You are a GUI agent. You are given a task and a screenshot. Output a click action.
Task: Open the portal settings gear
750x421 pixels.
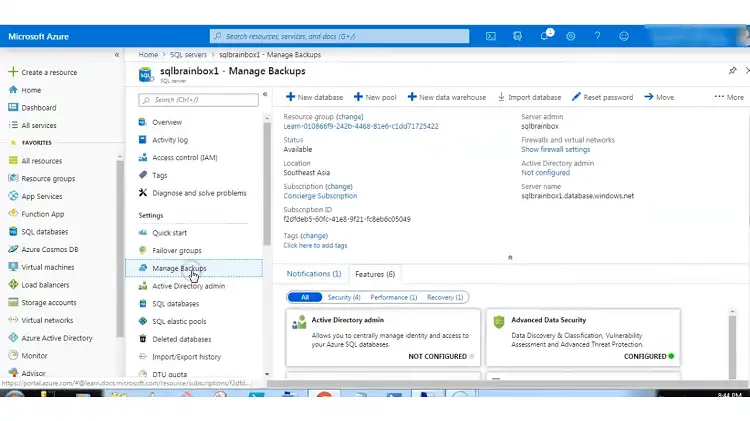point(571,36)
